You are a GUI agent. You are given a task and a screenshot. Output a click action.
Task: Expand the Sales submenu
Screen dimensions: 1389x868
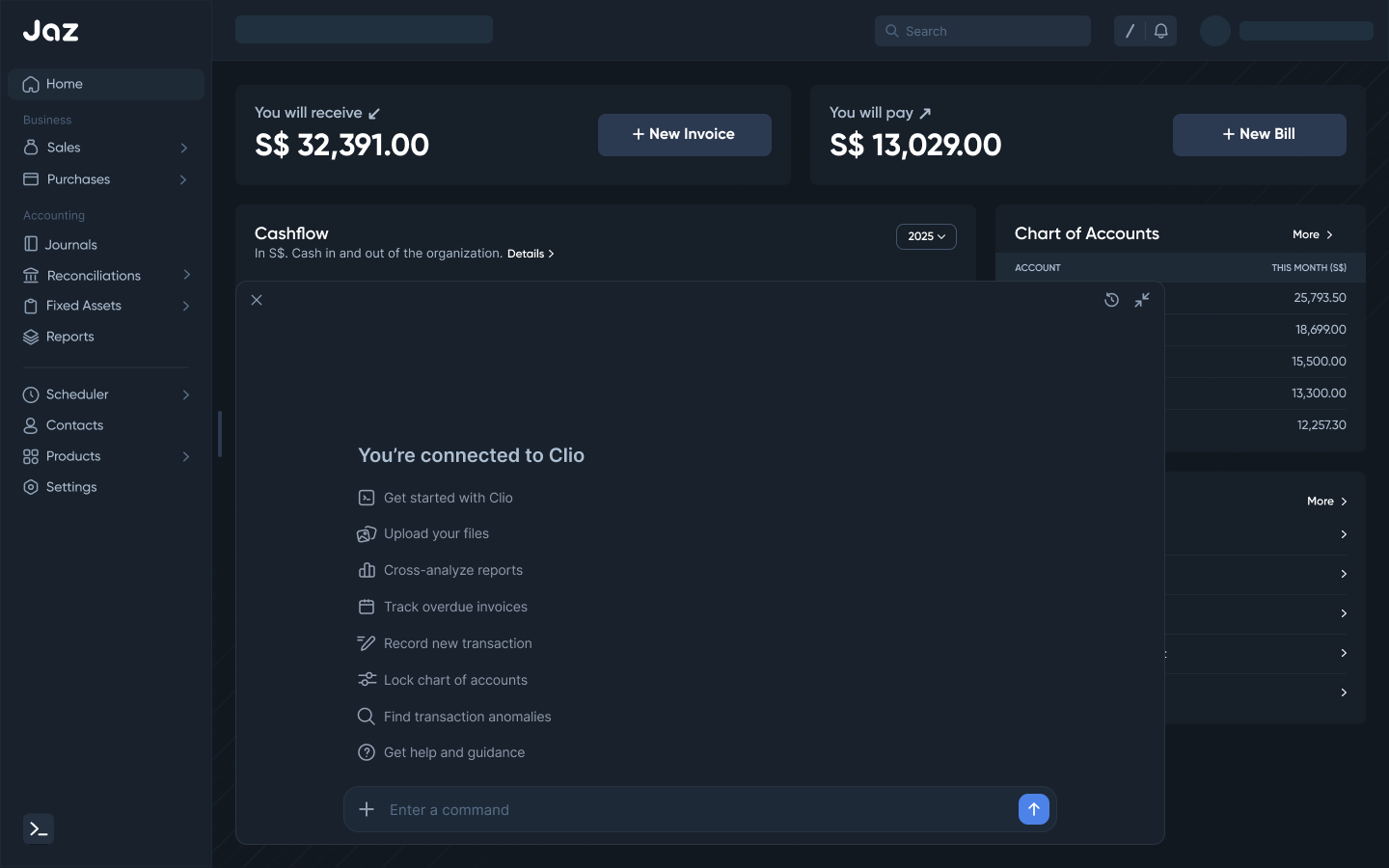[x=183, y=148]
